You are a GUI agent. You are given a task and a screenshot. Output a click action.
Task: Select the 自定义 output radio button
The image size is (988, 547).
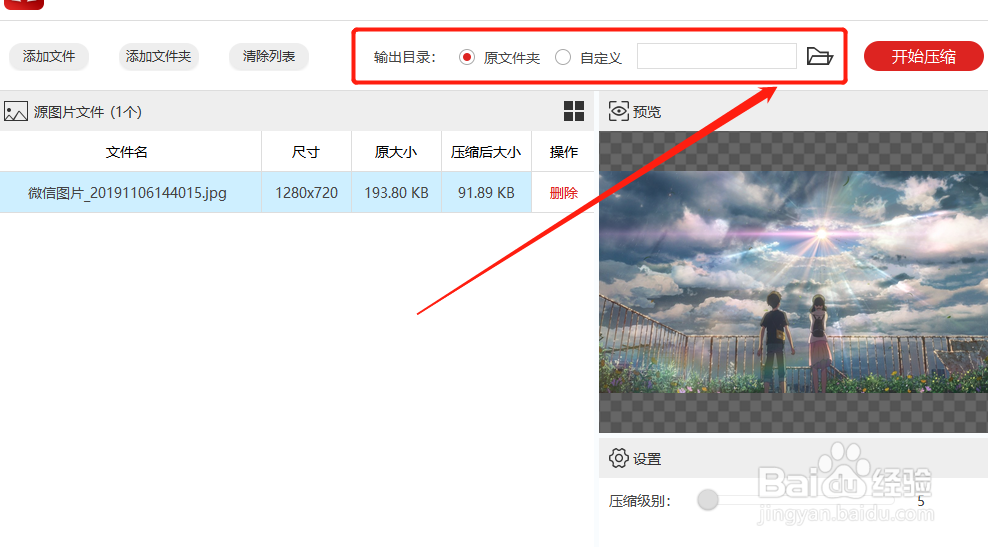coord(563,57)
